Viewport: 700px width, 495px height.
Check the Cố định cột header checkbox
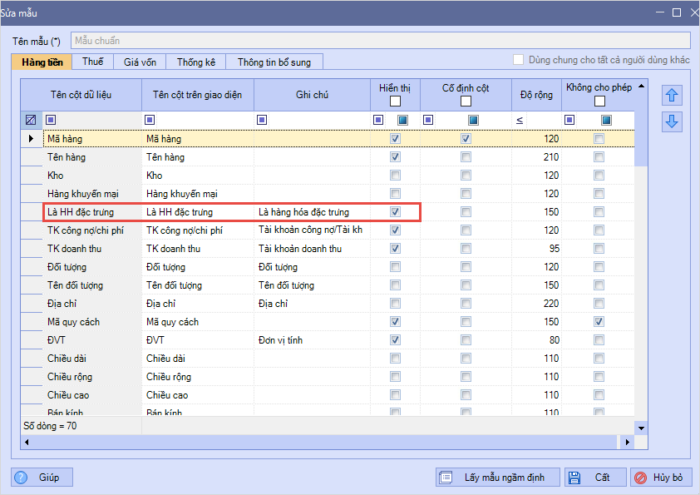pyautogui.click(x=466, y=101)
